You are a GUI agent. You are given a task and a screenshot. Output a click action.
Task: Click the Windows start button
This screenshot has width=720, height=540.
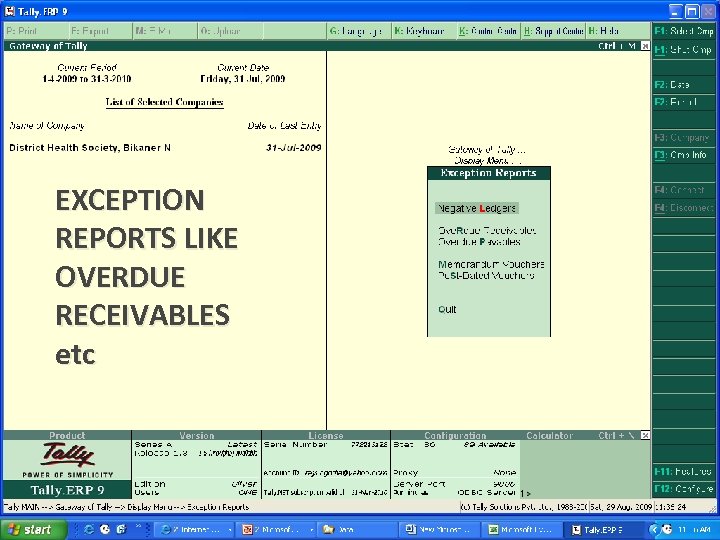33,529
